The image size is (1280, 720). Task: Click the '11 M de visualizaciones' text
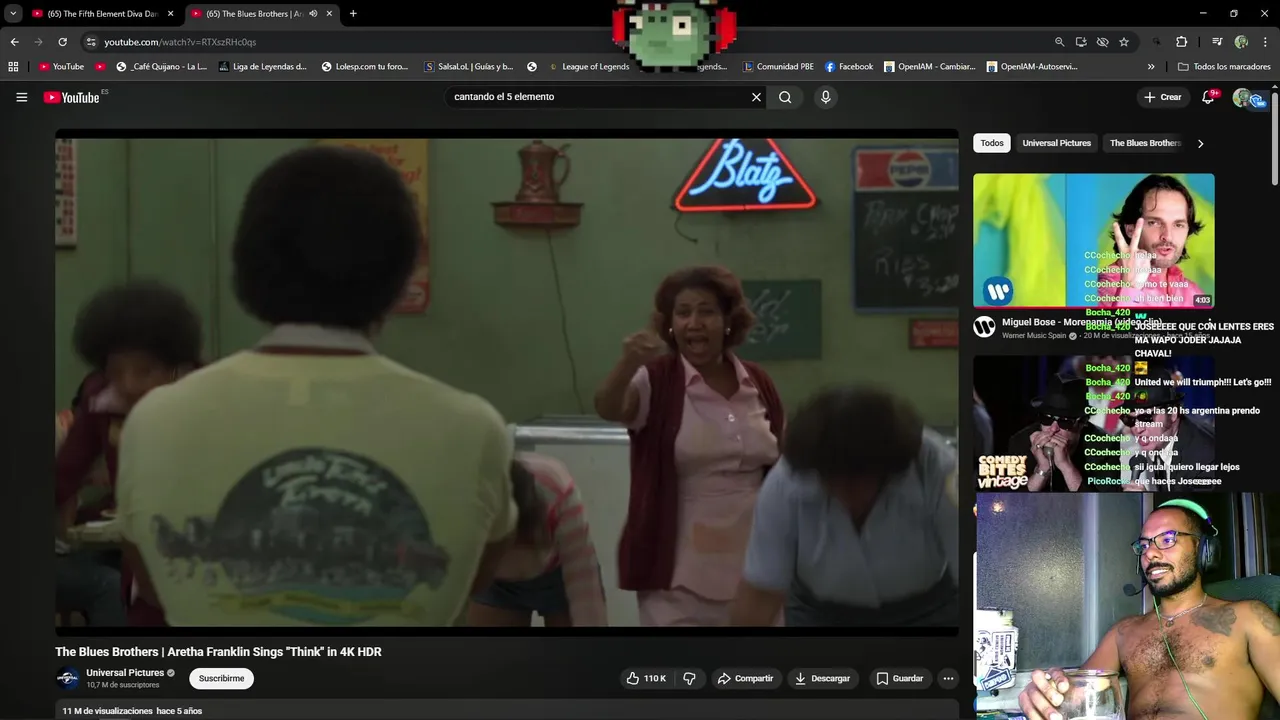click(107, 711)
